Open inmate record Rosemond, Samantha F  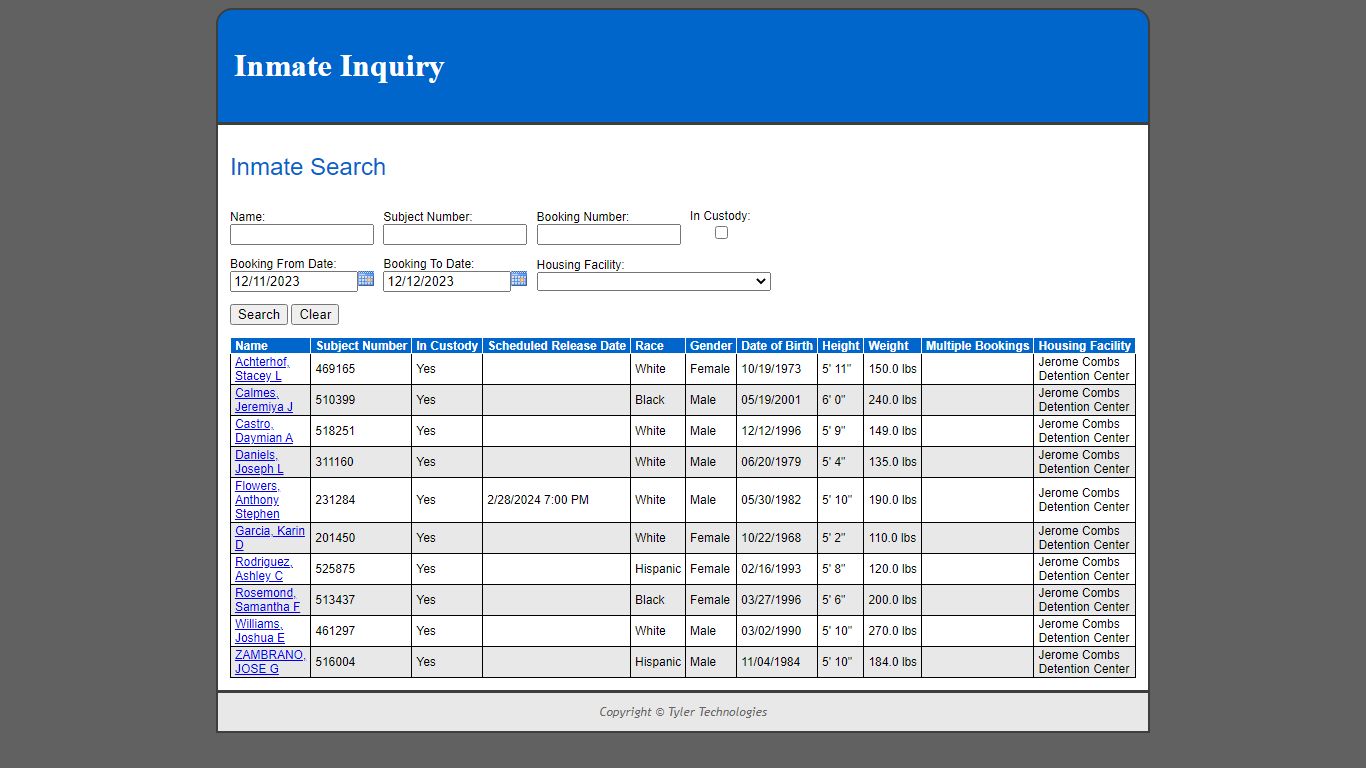coord(267,600)
